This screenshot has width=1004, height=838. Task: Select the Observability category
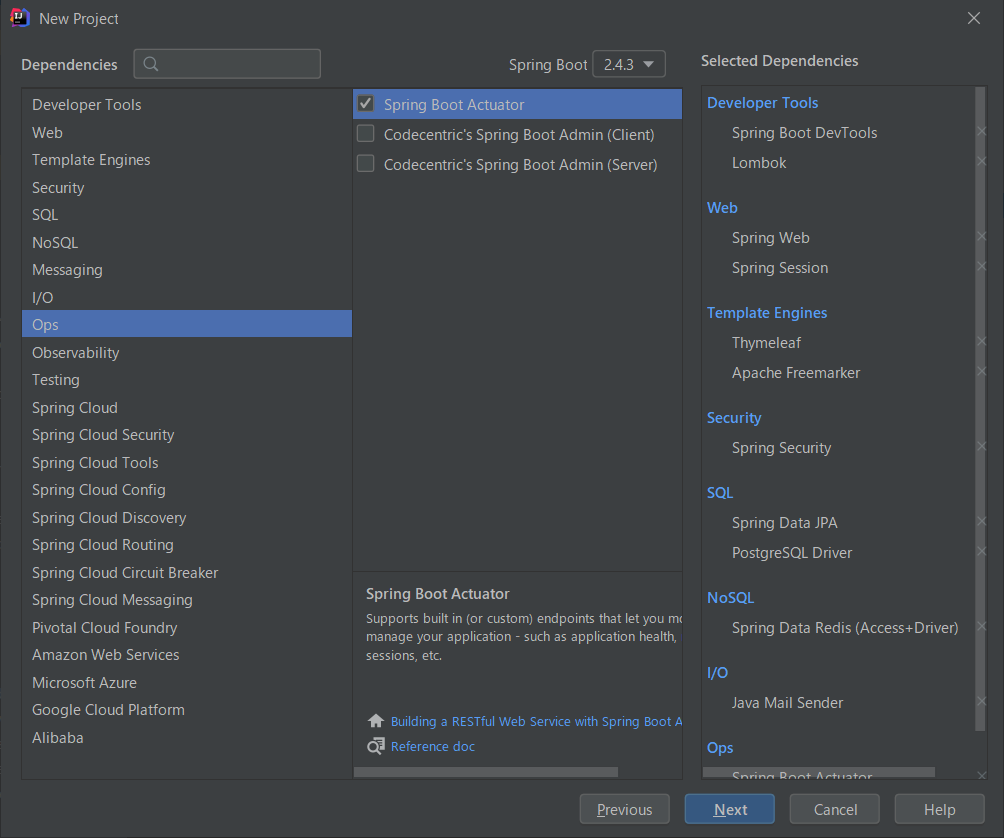click(187, 353)
